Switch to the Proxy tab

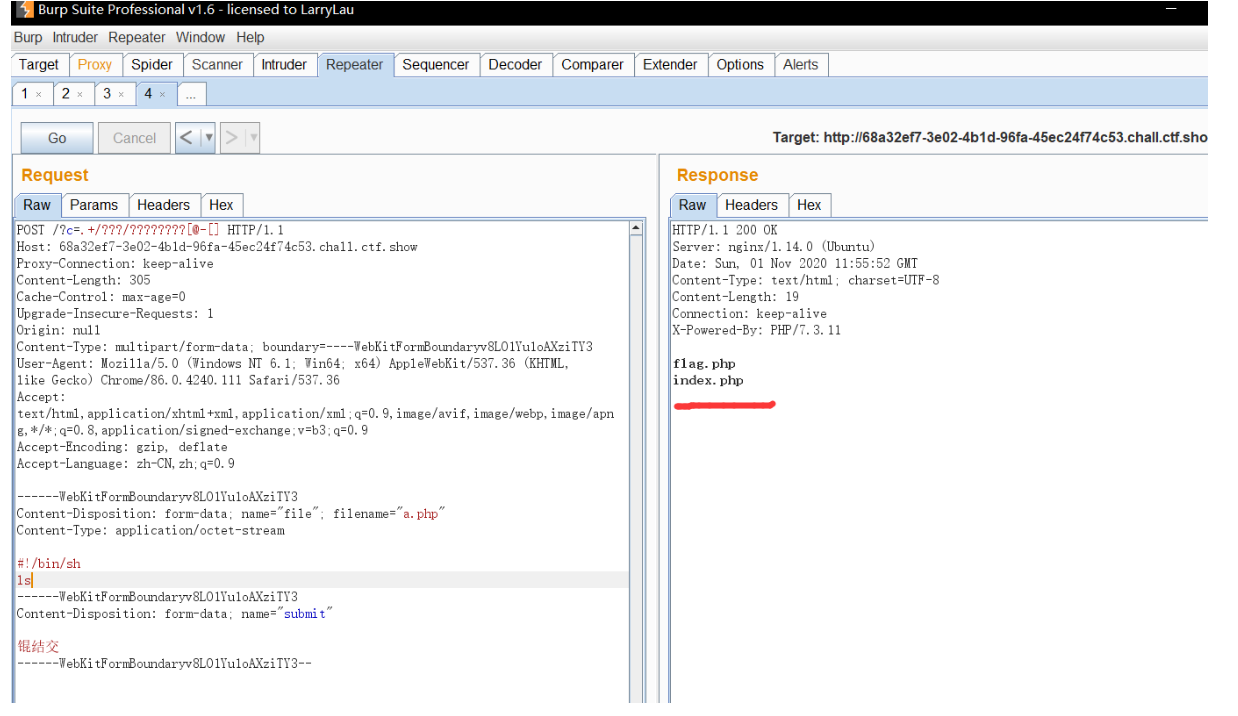point(95,64)
